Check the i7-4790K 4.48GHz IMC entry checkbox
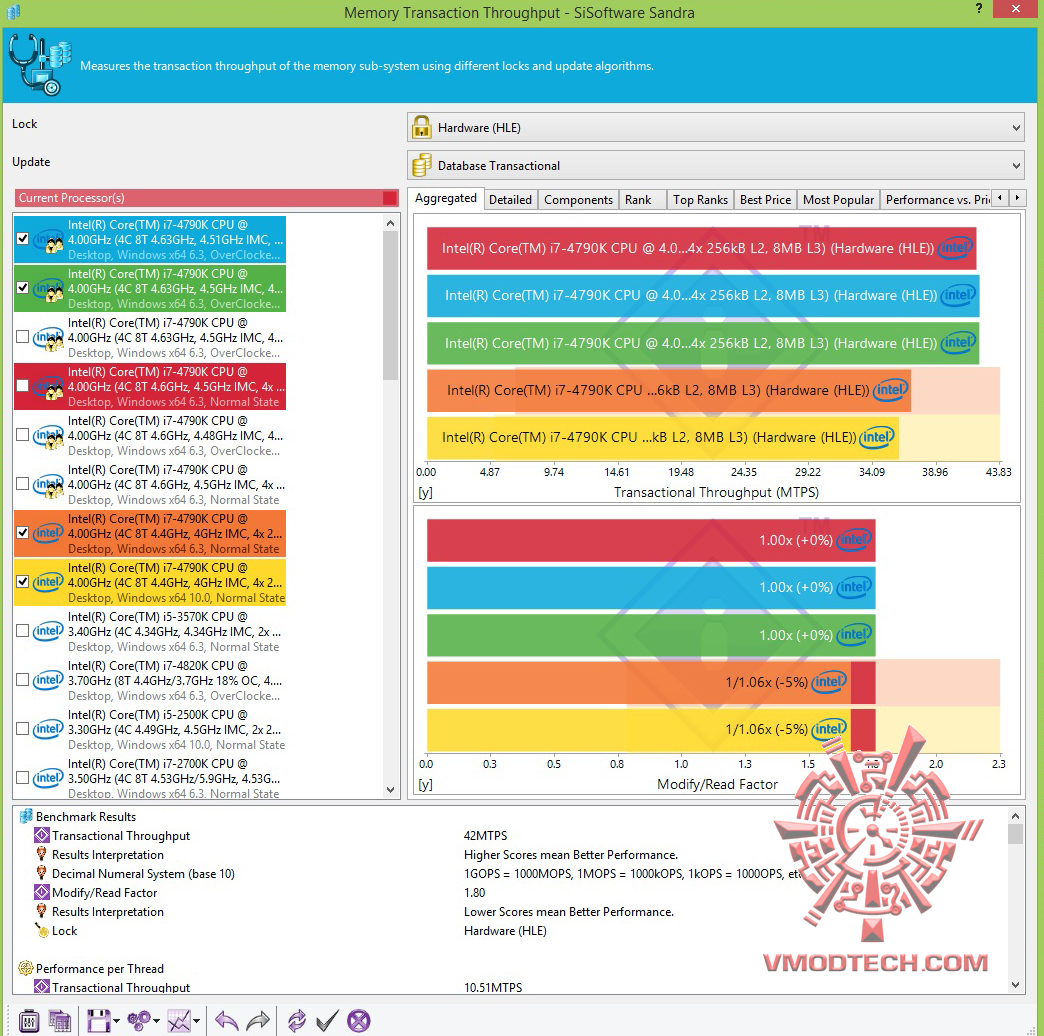Viewport: 1044px width, 1036px height. point(23,435)
